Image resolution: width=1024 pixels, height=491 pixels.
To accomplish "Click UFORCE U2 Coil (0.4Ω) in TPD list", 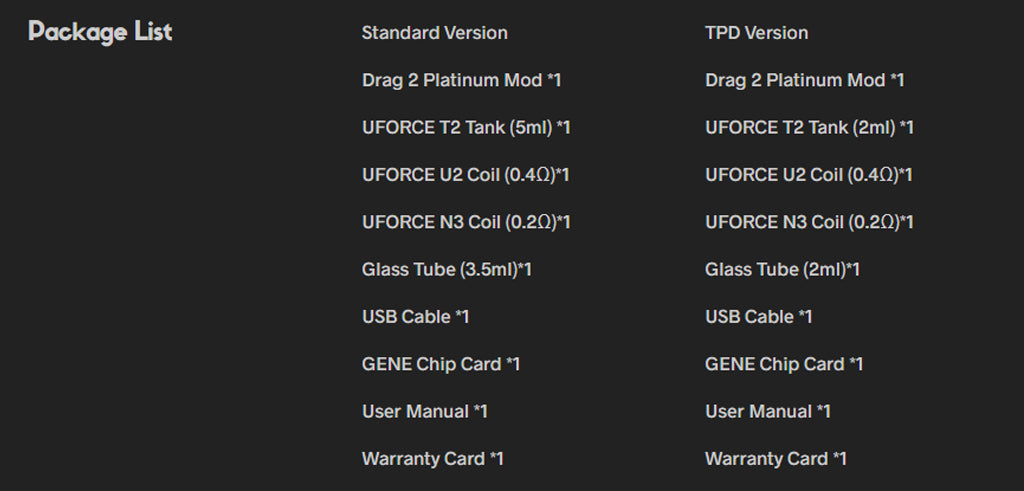I will [x=809, y=175].
